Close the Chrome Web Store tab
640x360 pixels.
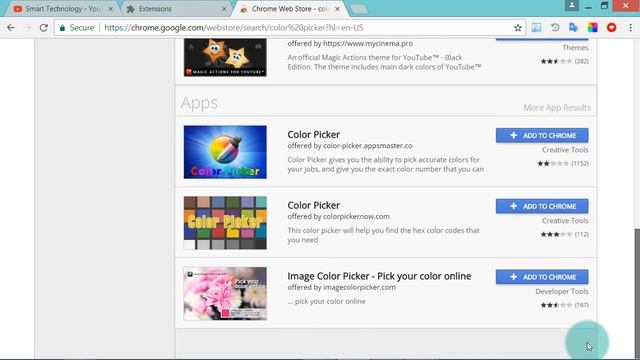click(x=337, y=9)
